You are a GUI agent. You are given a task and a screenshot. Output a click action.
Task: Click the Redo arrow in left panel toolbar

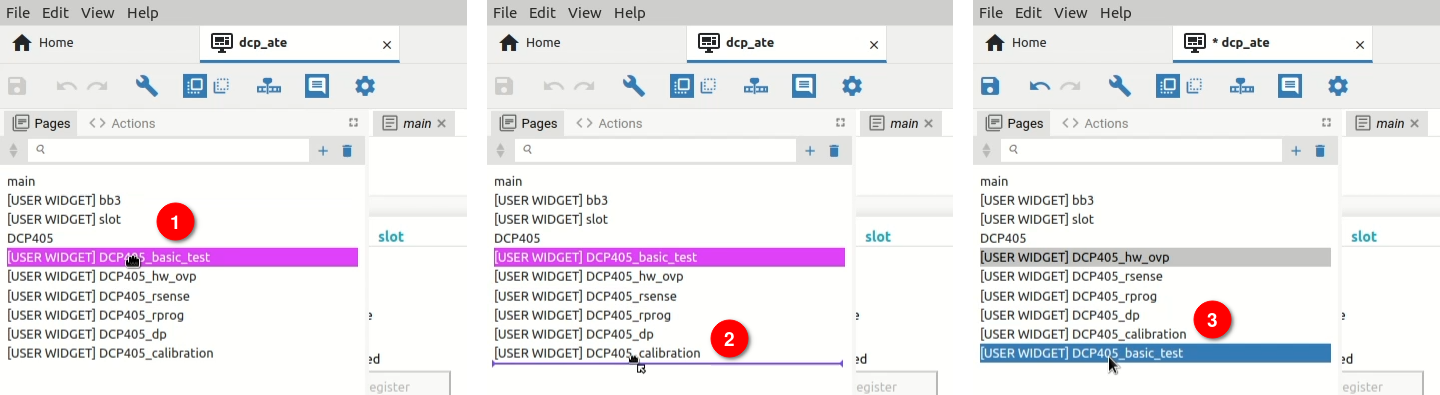[97, 86]
